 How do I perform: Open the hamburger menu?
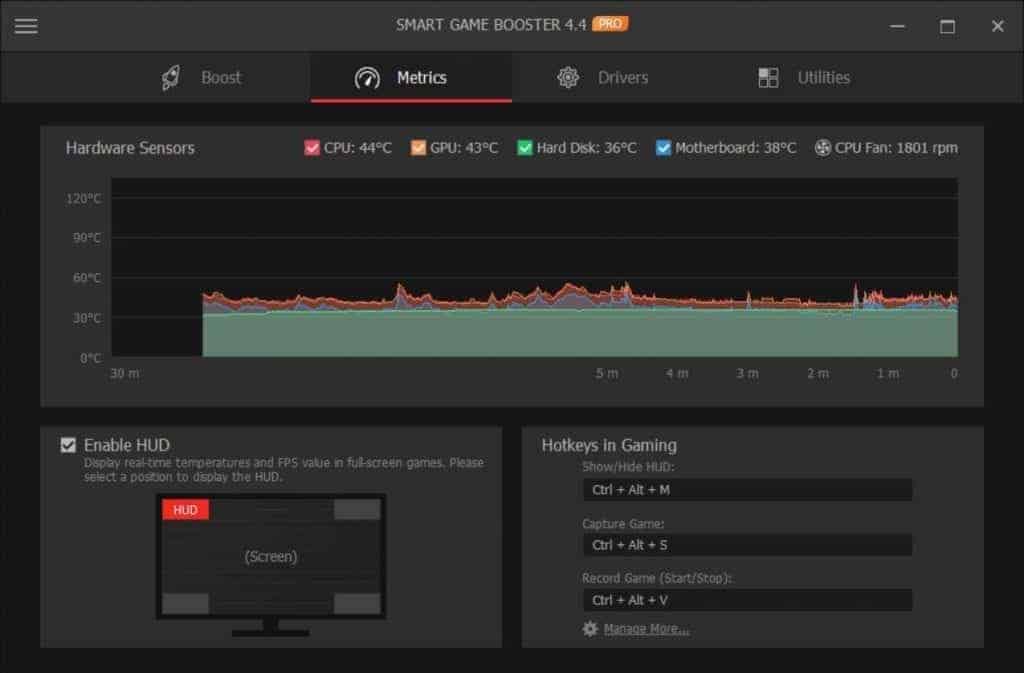coord(25,25)
